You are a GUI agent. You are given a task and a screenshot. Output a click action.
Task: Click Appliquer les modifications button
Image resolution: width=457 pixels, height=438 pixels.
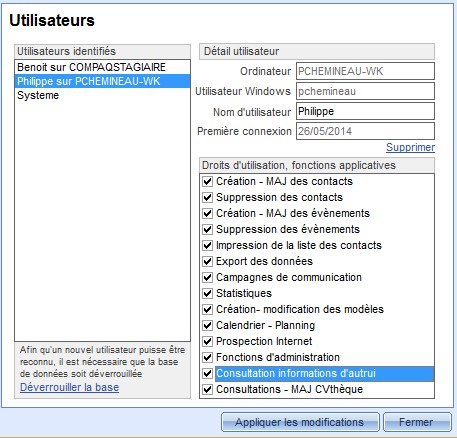tap(300, 422)
